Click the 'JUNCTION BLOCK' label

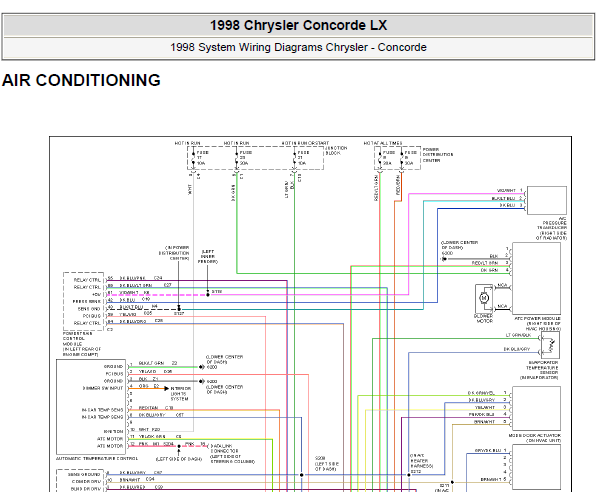pyautogui.click(x=337, y=151)
